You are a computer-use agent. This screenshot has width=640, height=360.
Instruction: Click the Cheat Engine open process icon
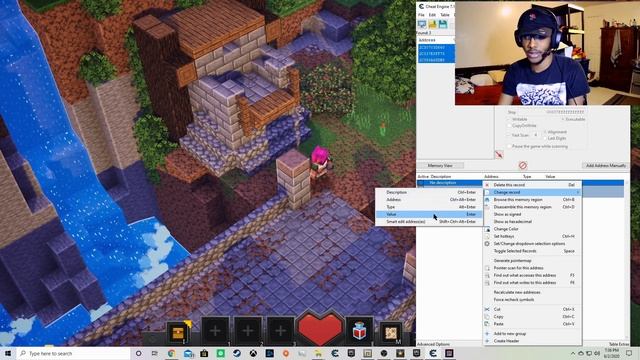(x=422, y=24)
